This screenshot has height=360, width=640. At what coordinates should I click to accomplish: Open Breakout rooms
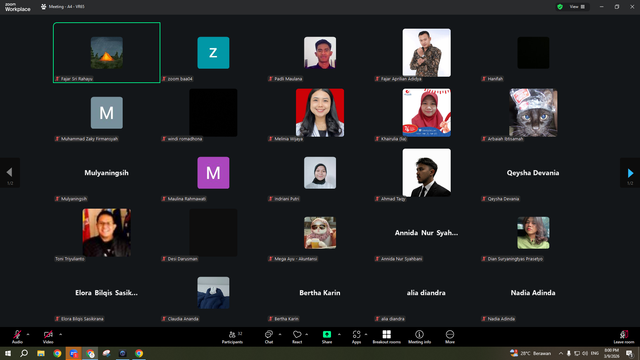387,337
